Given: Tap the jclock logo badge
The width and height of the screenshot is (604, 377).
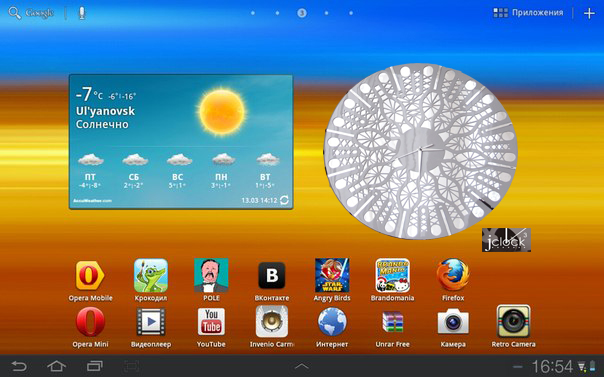Looking at the screenshot, I should [x=506, y=240].
